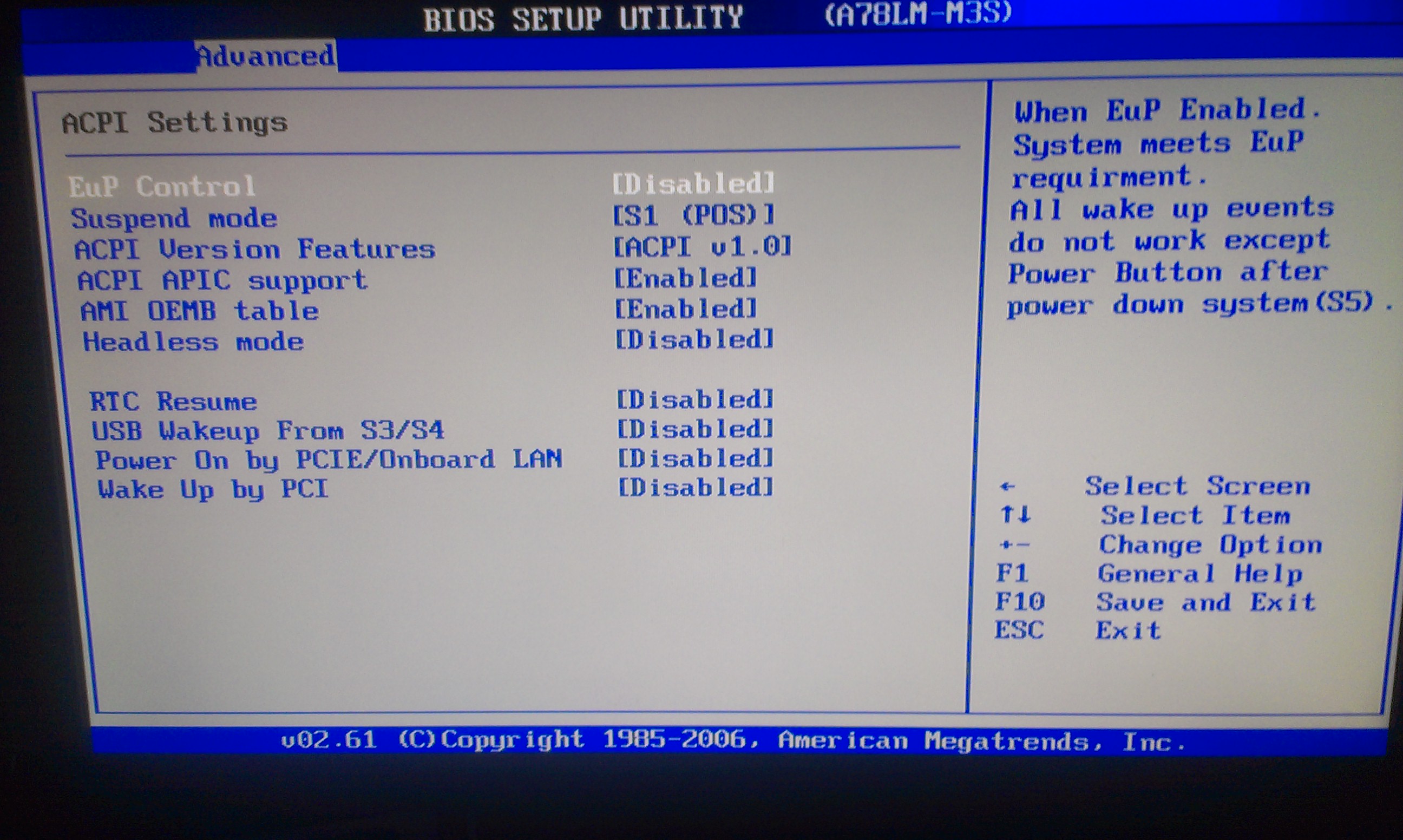Click USB Wakeup From S3/S4 Disabled value
This screenshot has width=1403, height=840.
coord(694,430)
